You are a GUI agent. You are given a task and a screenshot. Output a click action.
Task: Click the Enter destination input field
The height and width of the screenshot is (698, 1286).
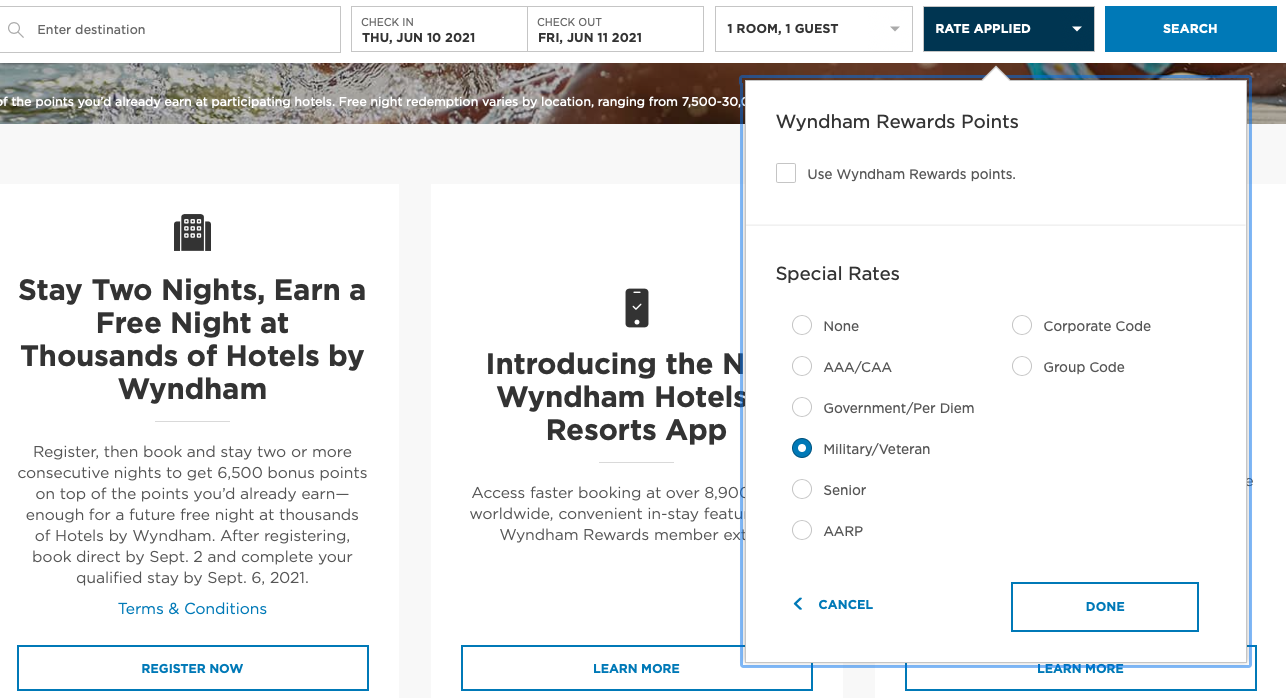pos(170,30)
